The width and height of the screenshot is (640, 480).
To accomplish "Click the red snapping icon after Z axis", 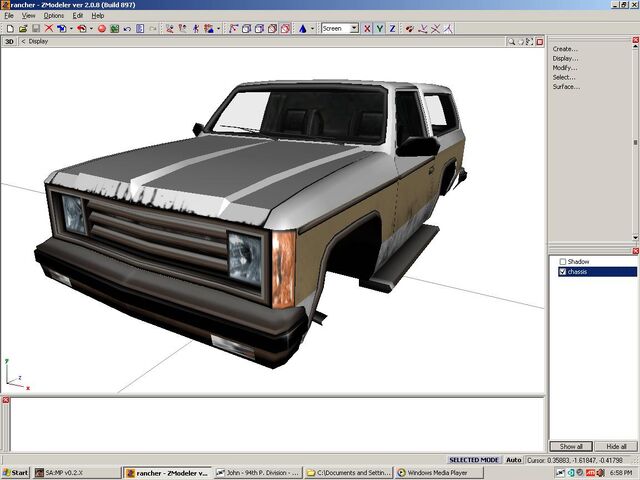I will pyautogui.click(x=409, y=29).
